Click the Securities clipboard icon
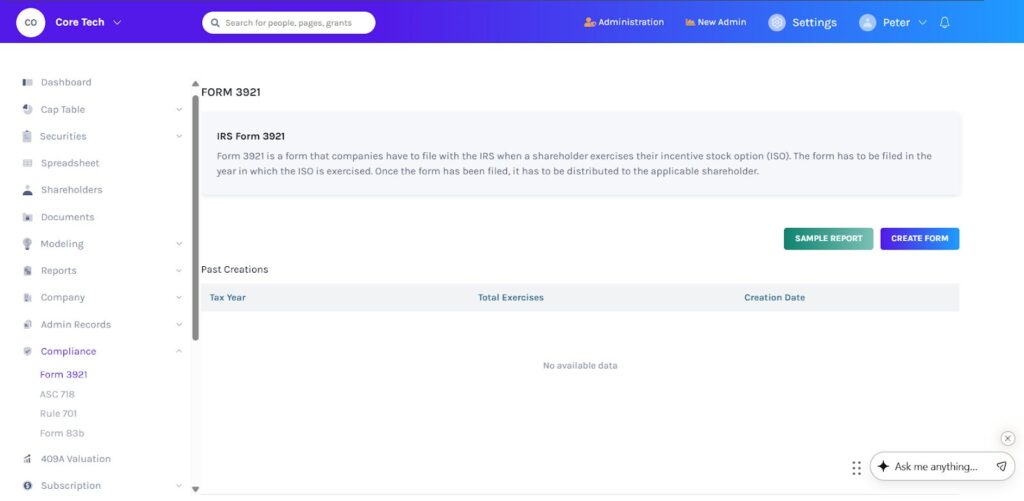This screenshot has height=501, width=1024. coord(27,136)
